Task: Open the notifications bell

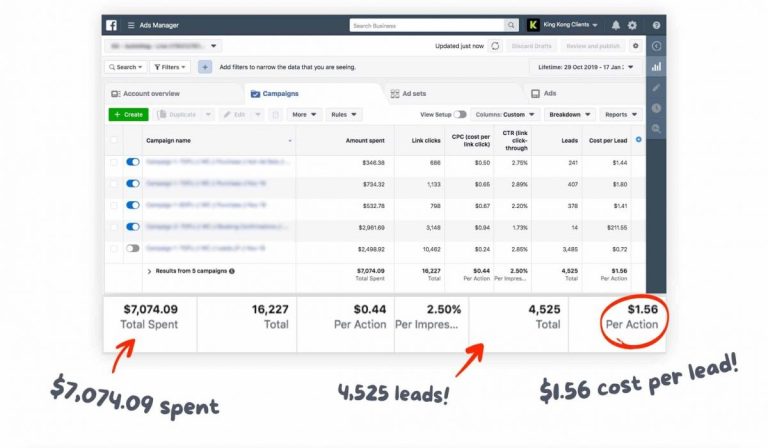Action: [615, 25]
